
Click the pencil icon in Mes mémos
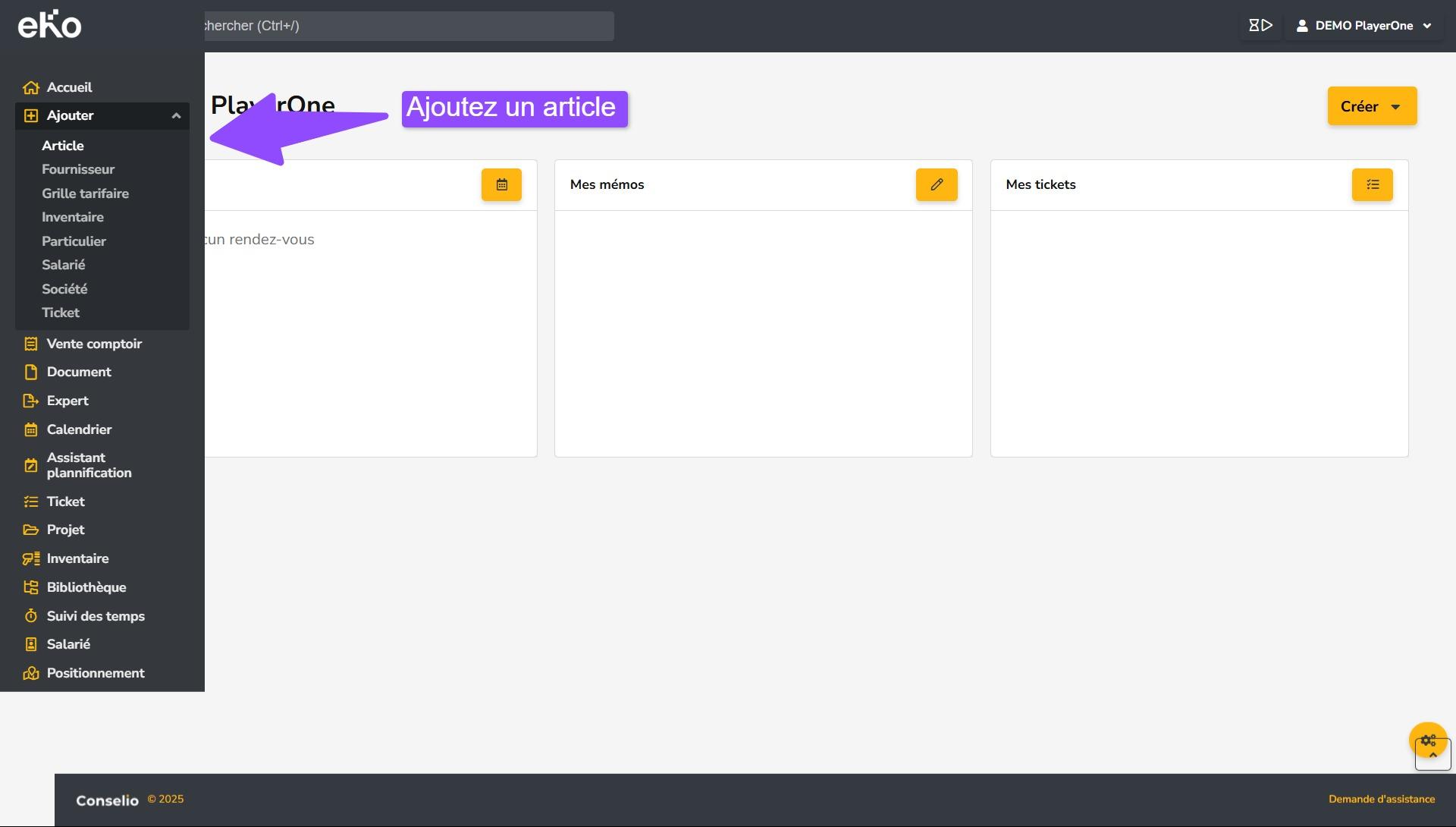[937, 184]
